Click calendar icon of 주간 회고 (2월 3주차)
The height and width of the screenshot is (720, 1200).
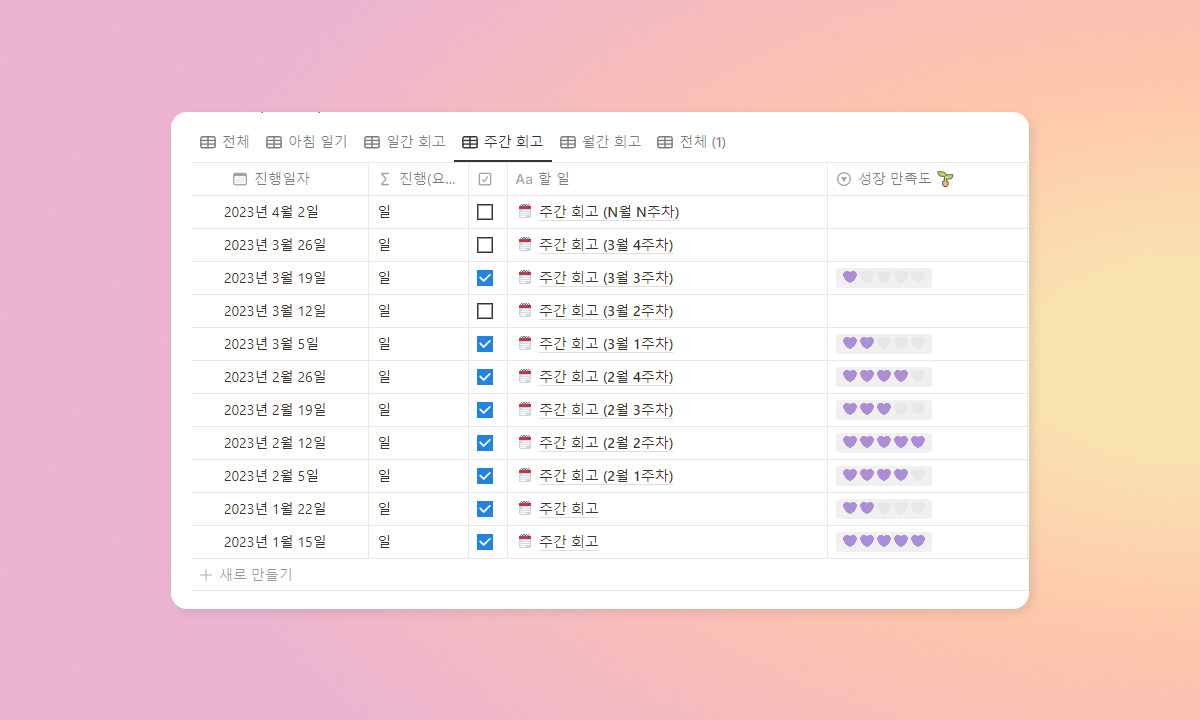(x=525, y=409)
